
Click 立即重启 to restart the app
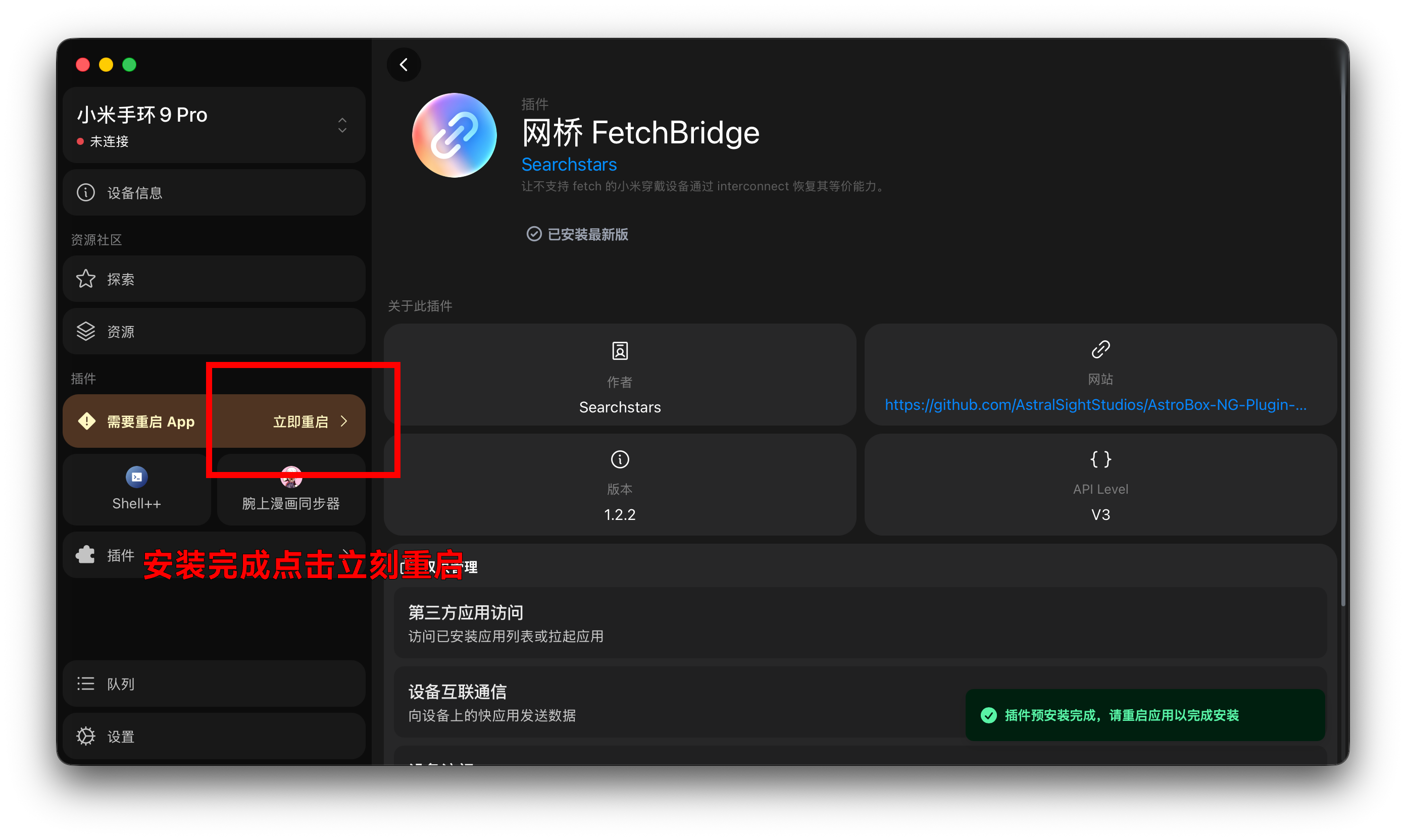(300, 422)
